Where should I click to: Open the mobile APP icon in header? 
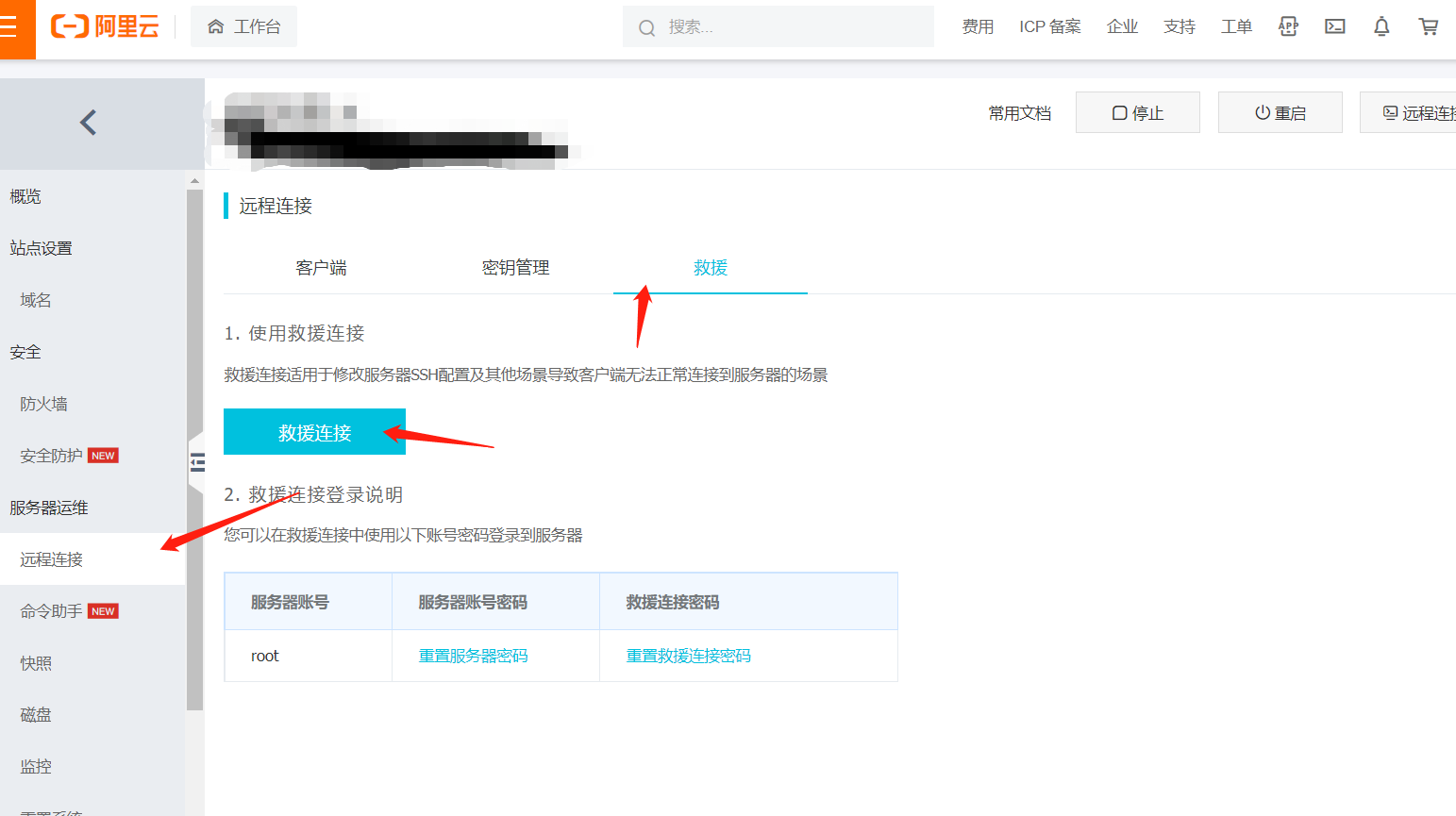[x=1288, y=26]
